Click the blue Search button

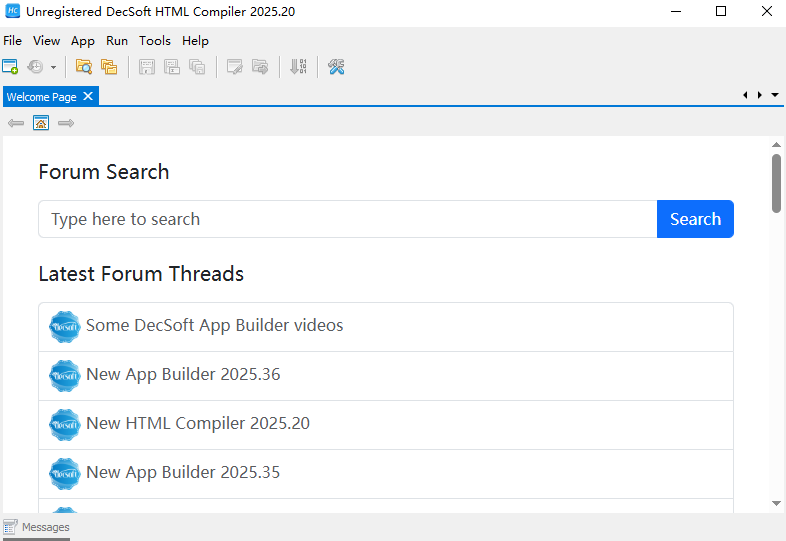point(695,219)
